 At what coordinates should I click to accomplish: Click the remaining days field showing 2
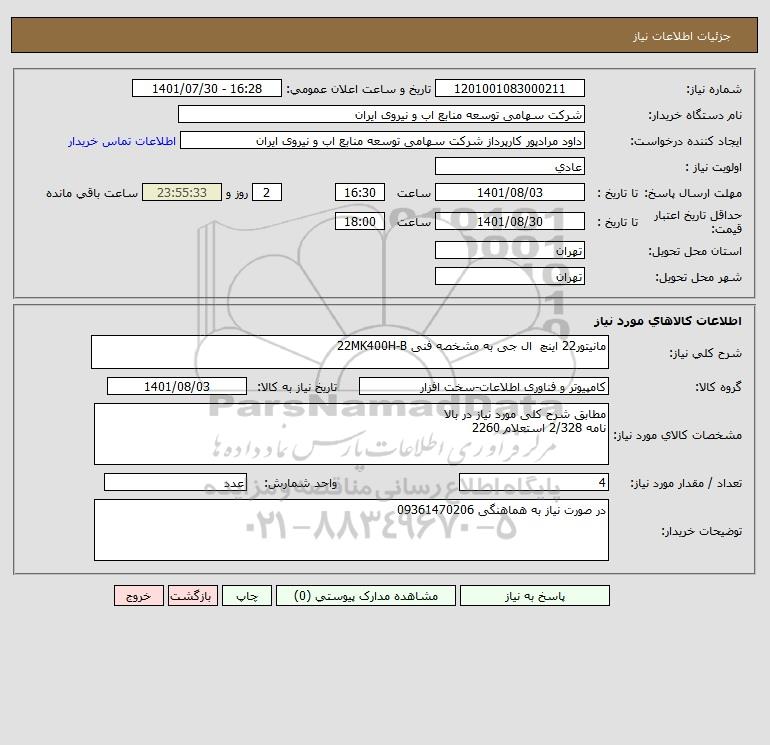pos(267,193)
